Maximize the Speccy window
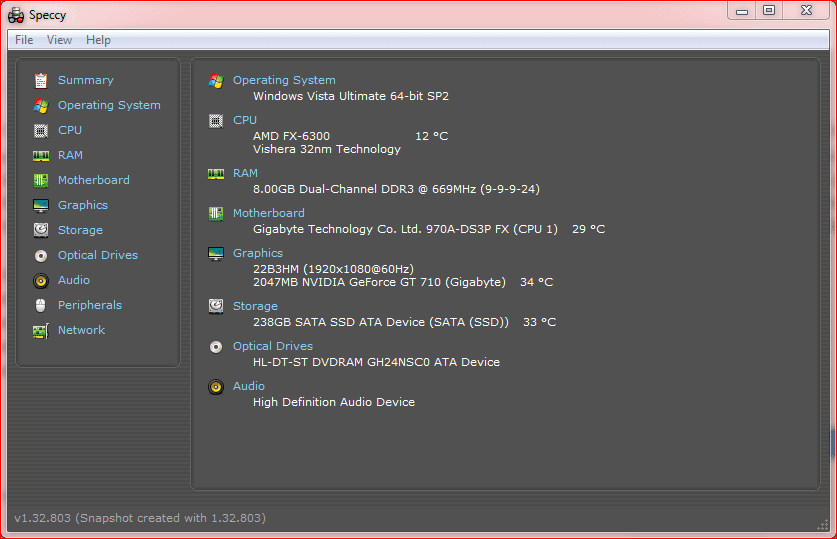The image size is (837, 539). [769, 11]
